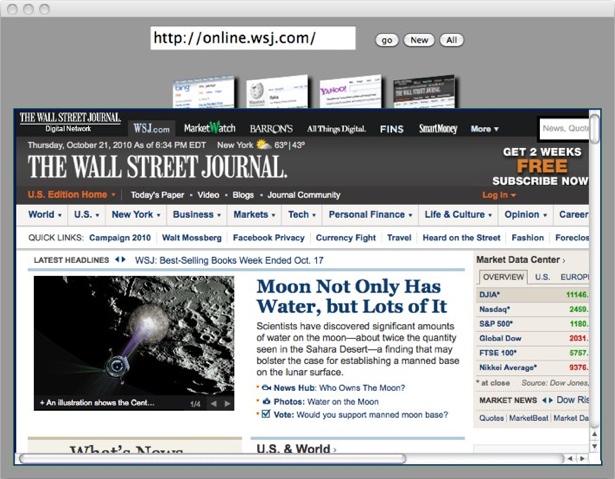Open the Moon Not Only Has Water headline
This screenshot has width=615, height=479.
(x=352, y=296)
